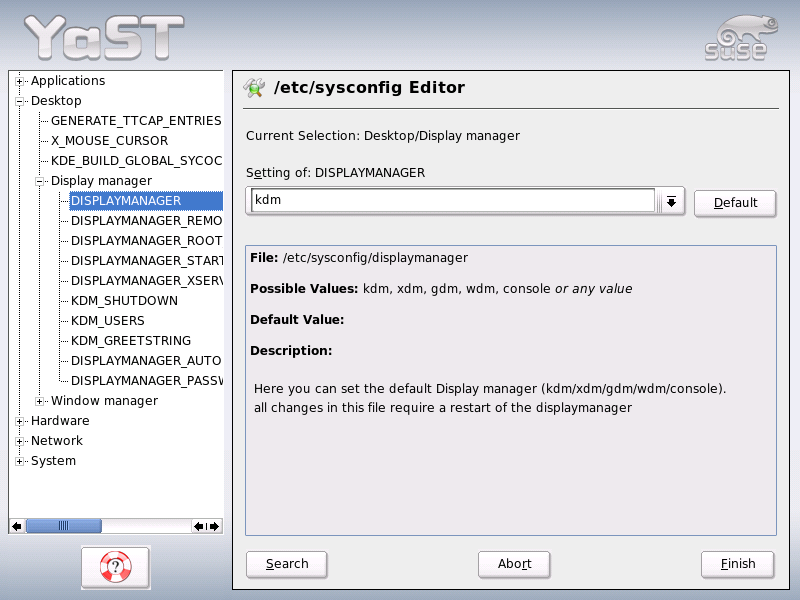The image size is (800, 600).
Task: Select the Display manager tree label
Action: (101, 181)
